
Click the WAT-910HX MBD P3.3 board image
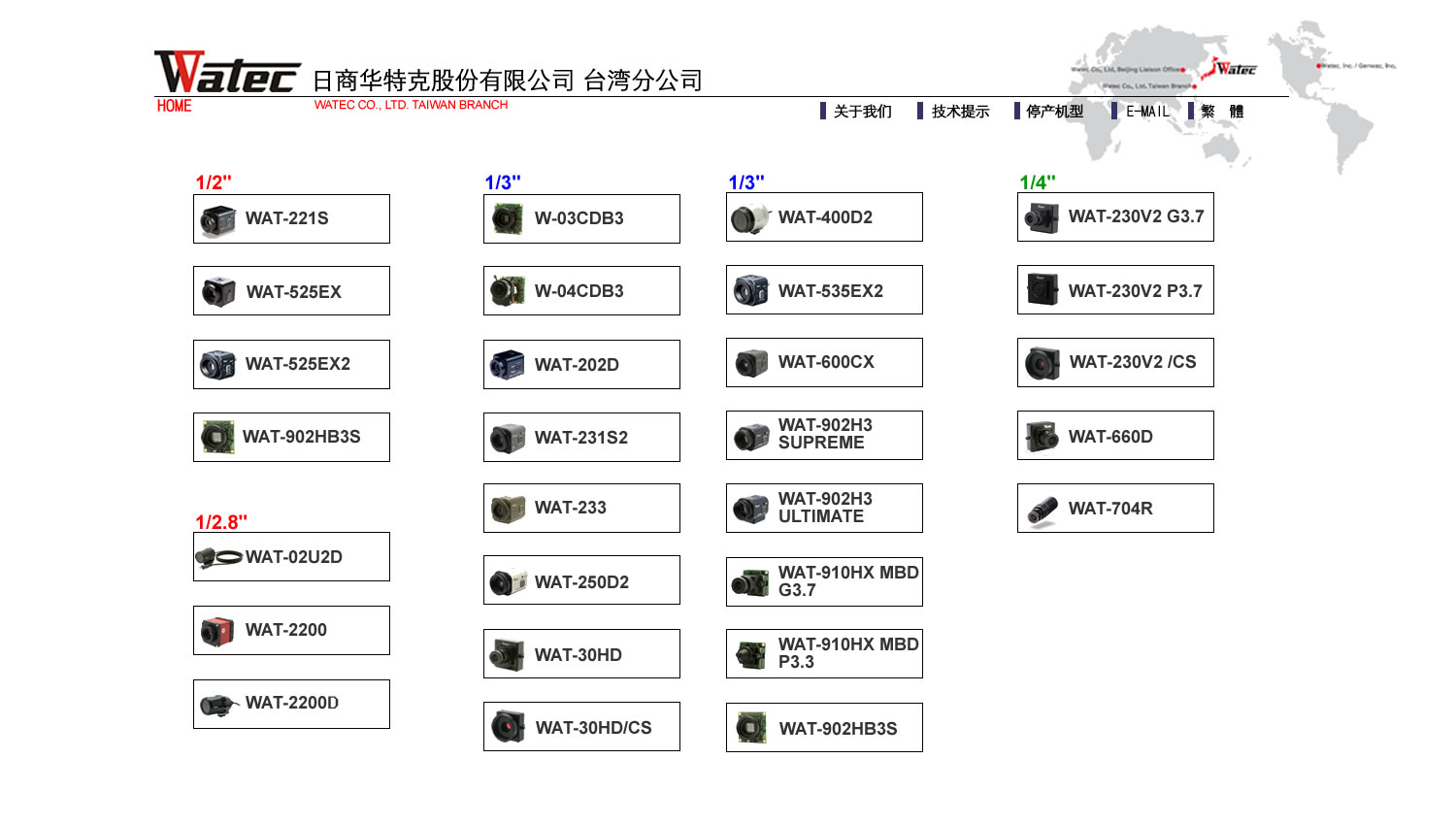point(750,655)
